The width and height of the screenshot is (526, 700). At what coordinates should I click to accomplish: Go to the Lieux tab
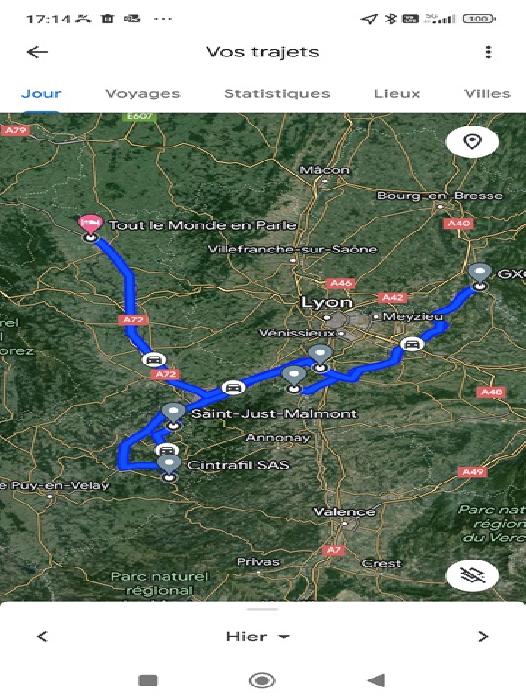[x=397, y=94]
